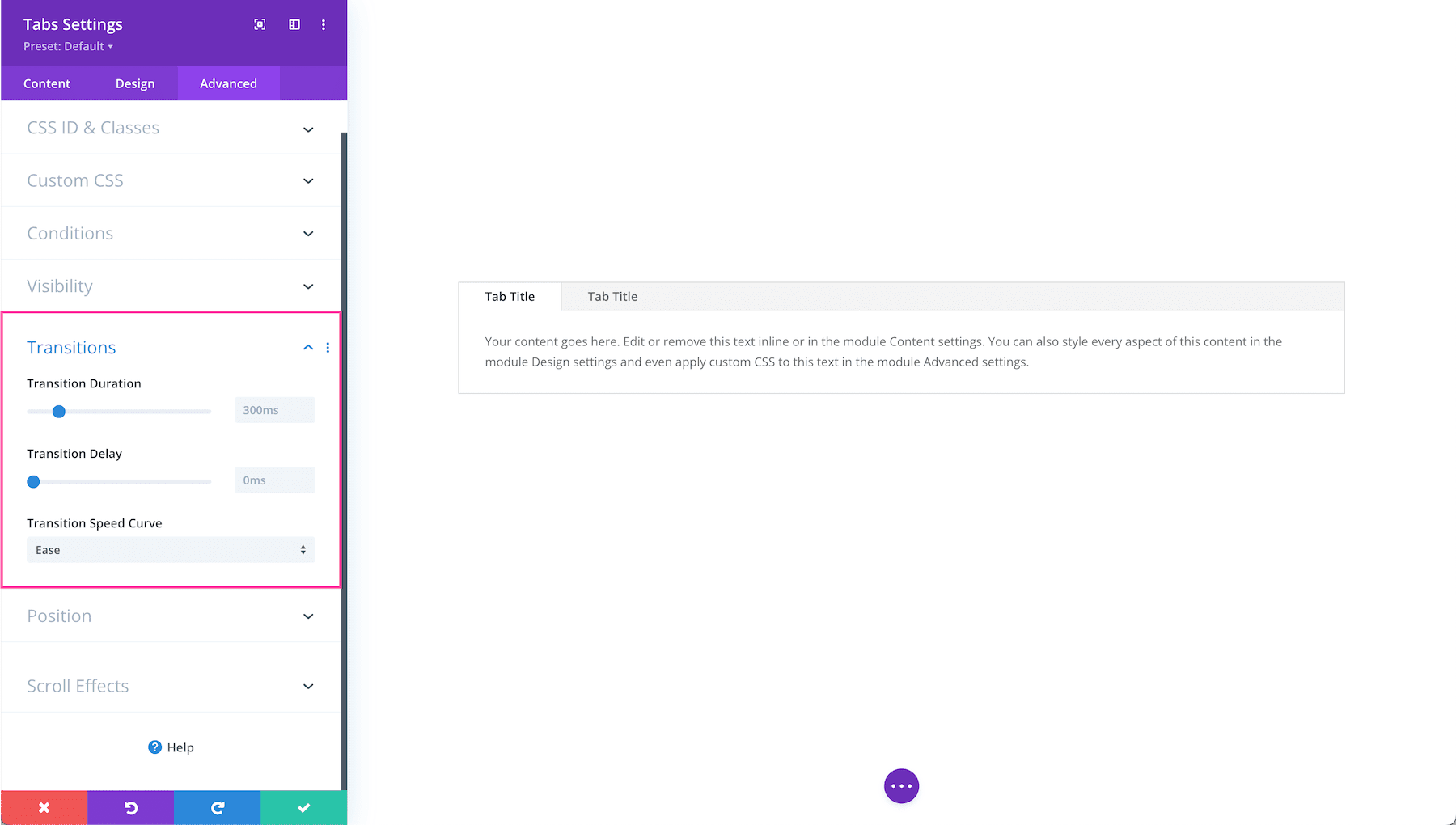
Task: Open the purple ellipsis page settings button
Action: click(x=901, y=785)
